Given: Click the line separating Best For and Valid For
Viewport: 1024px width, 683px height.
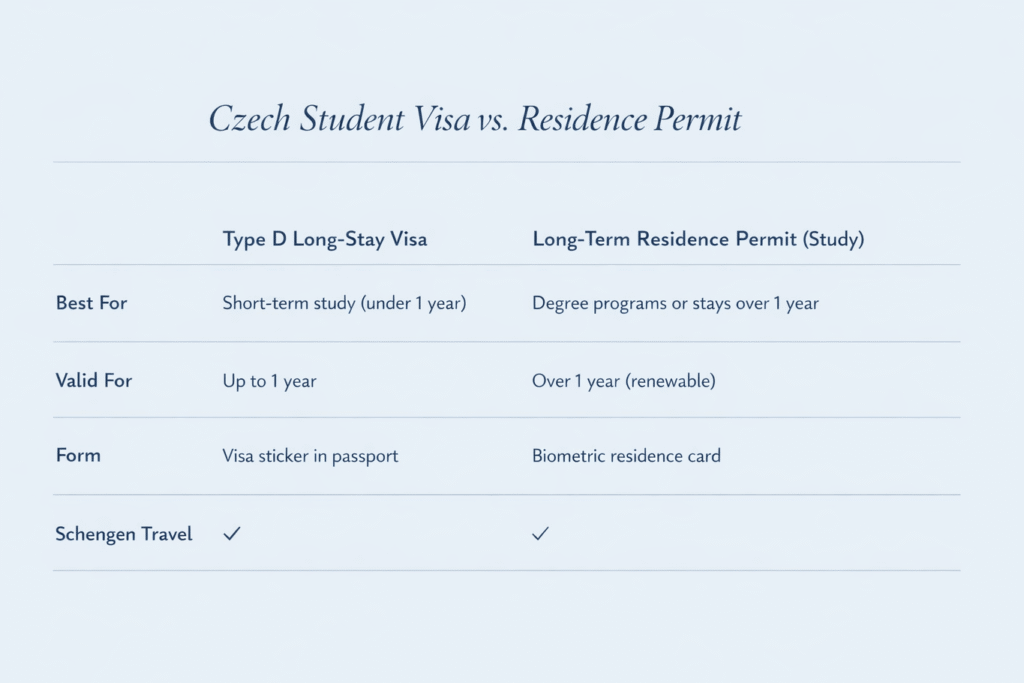Looking at the screenshot, I should click(506, 342).
